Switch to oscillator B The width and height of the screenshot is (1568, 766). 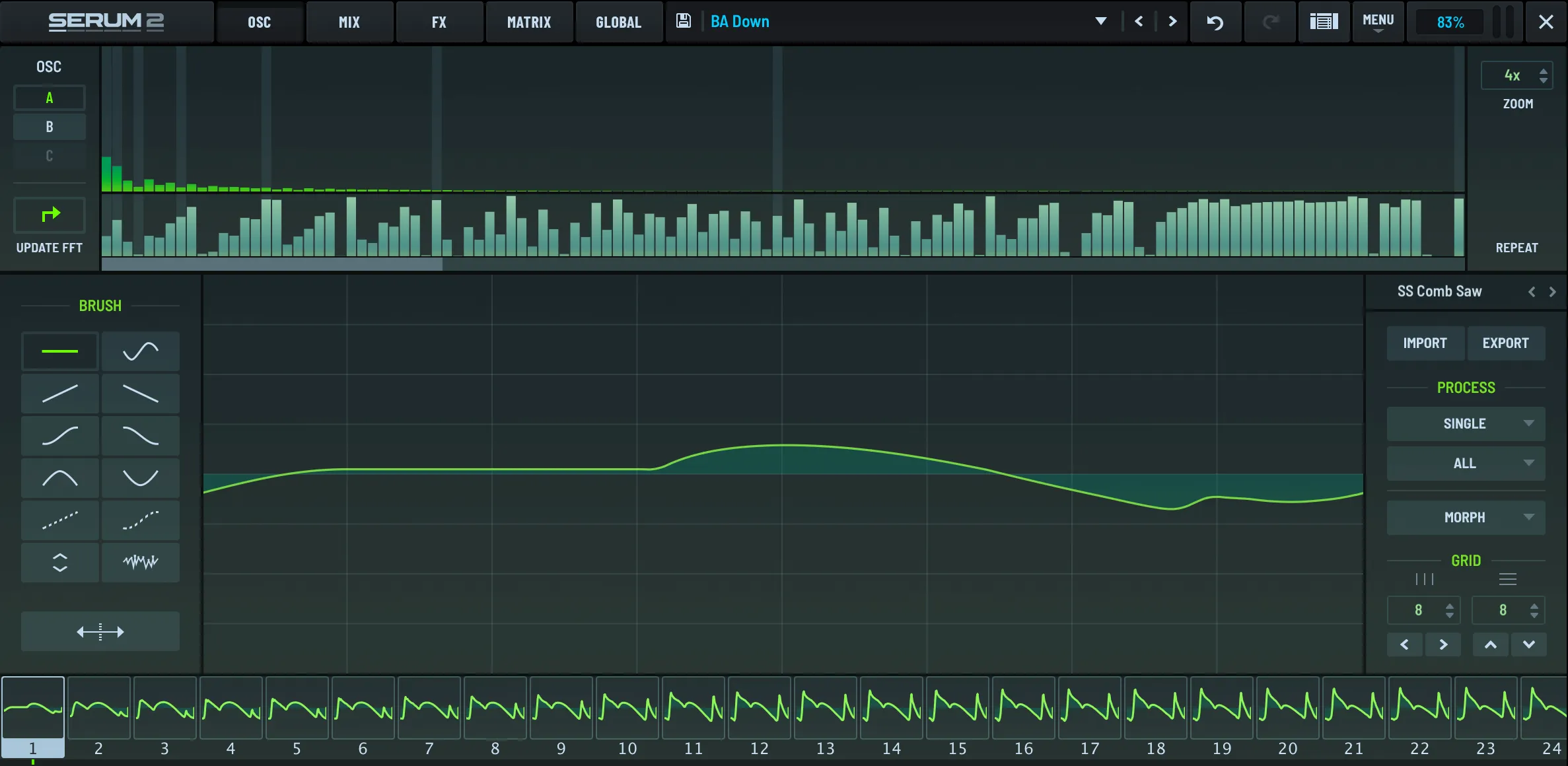coord(50,127)
